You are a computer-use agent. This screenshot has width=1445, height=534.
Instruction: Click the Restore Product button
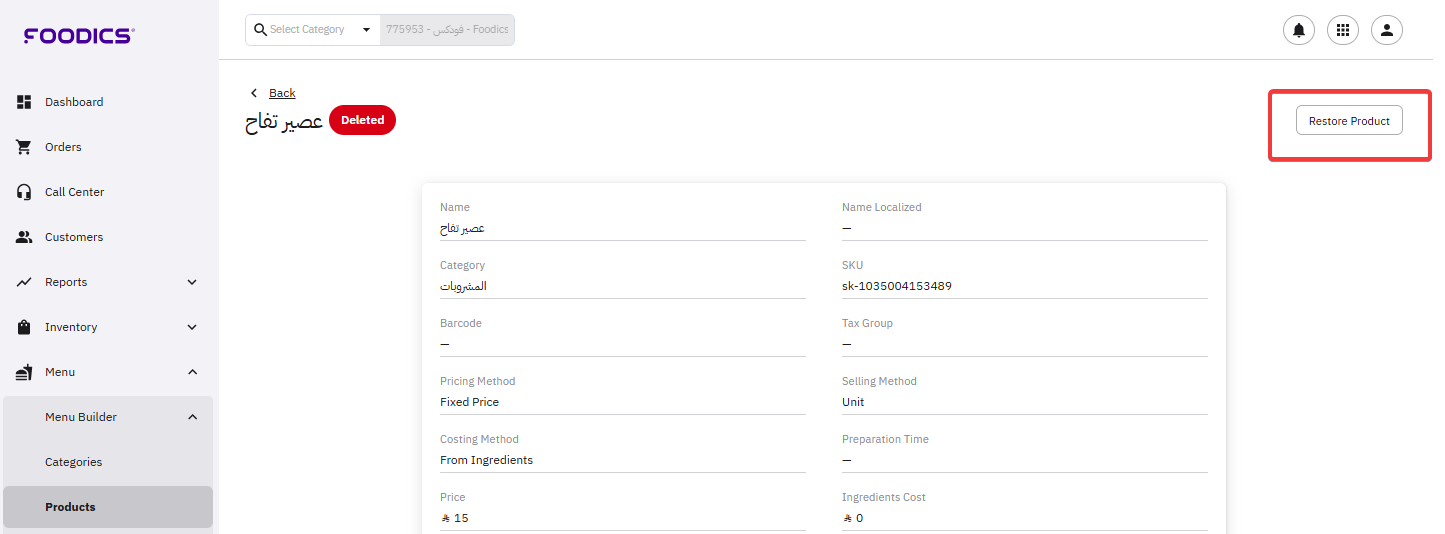pos(1349,120)
